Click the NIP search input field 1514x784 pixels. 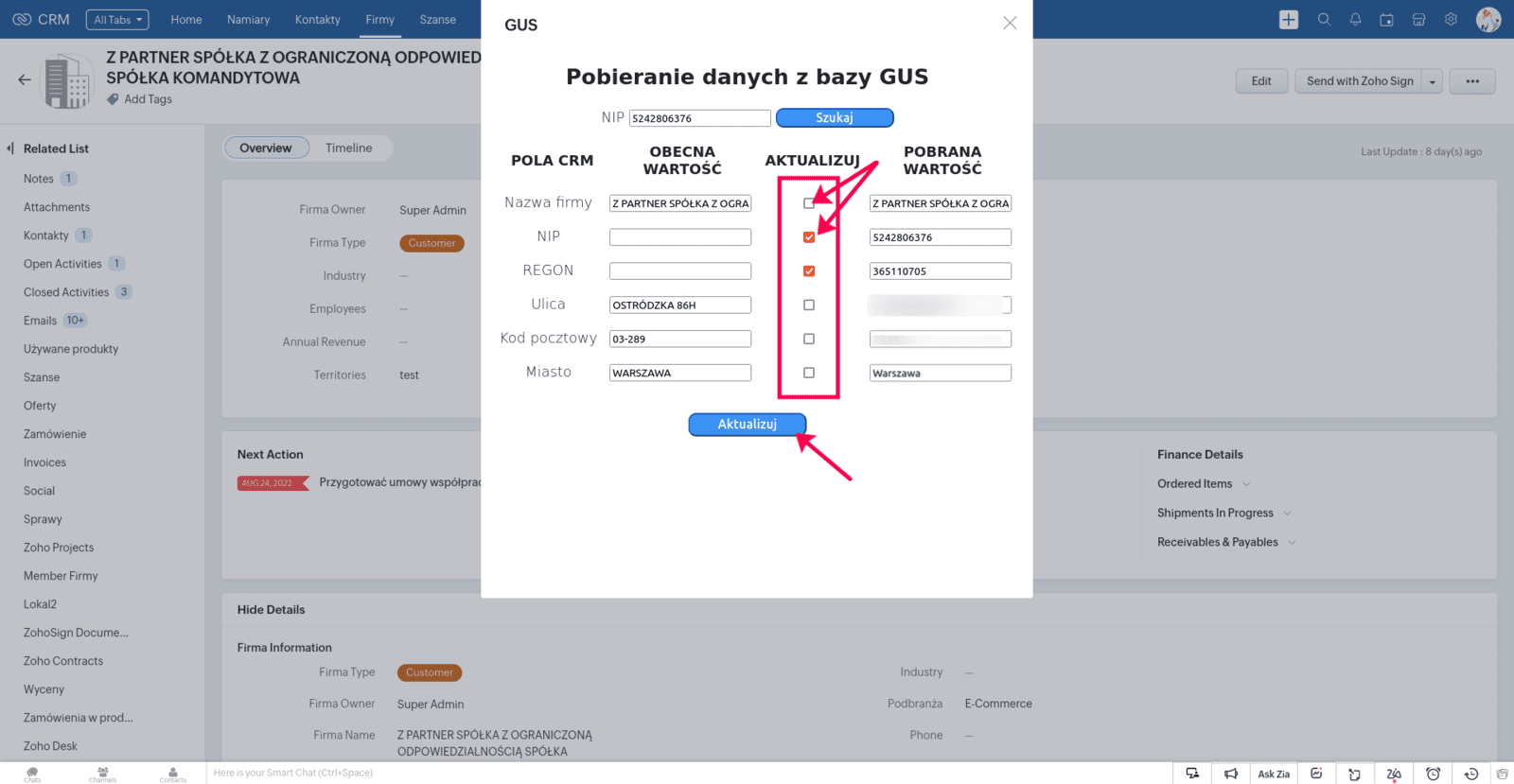(699, 118)
